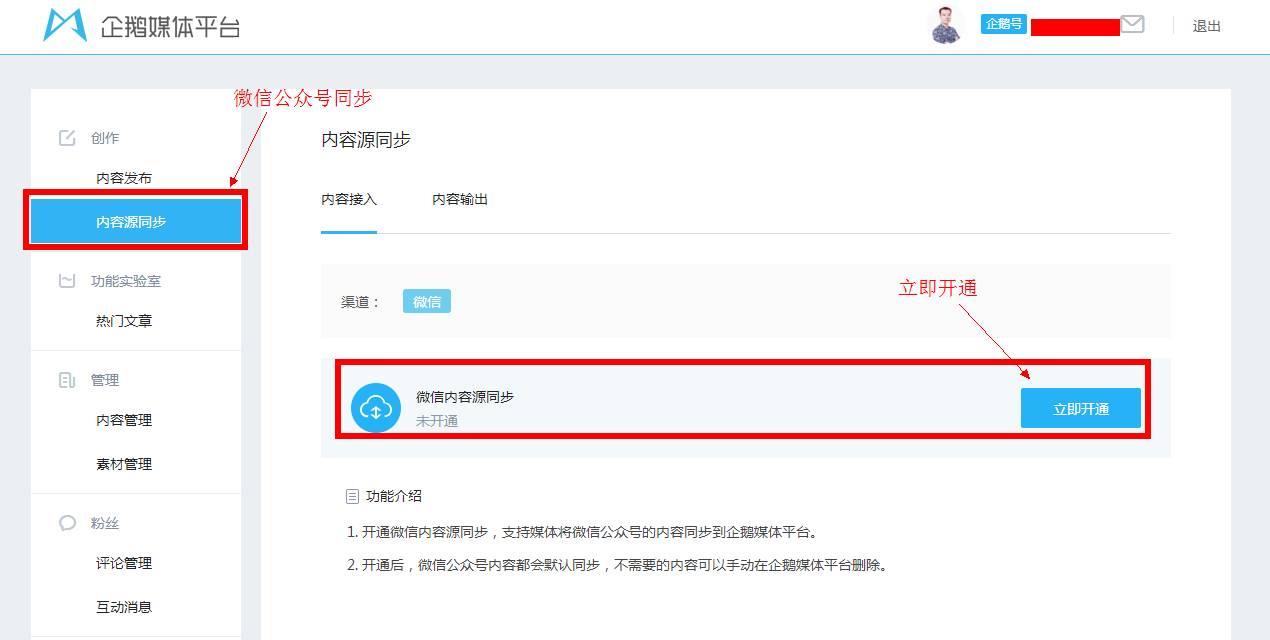Image resolution: width=1270 pixels, height=640 pixels.
Task: Go to 评论管理 under 粉丝
Action: (123, 563)
